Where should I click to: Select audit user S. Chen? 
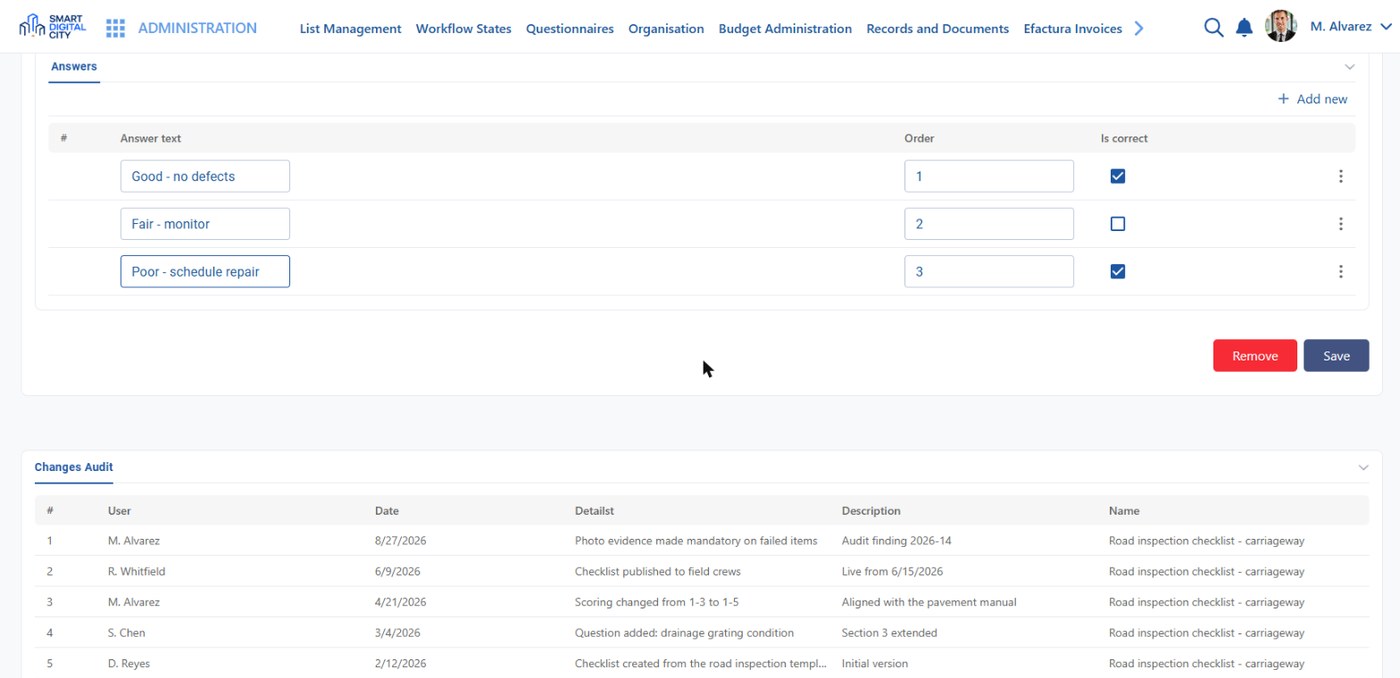[x=126, y=633]
